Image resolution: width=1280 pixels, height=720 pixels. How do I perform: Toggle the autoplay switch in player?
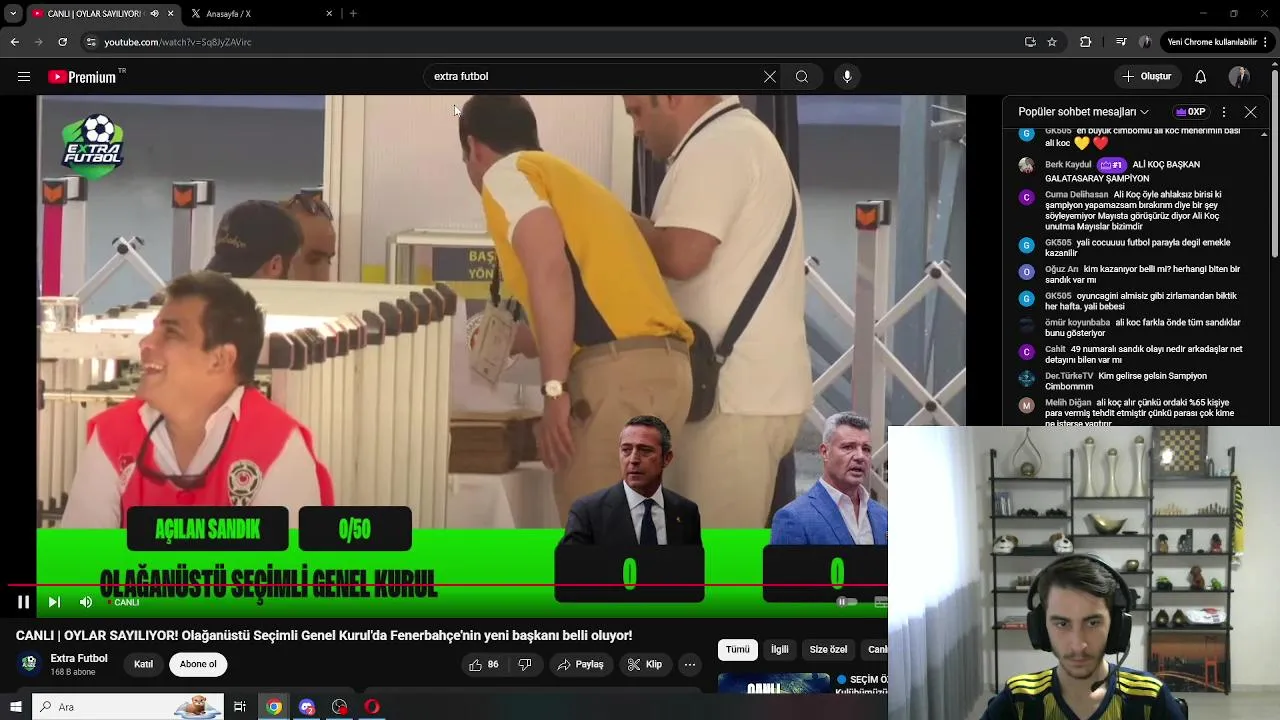tap(846, 602)
